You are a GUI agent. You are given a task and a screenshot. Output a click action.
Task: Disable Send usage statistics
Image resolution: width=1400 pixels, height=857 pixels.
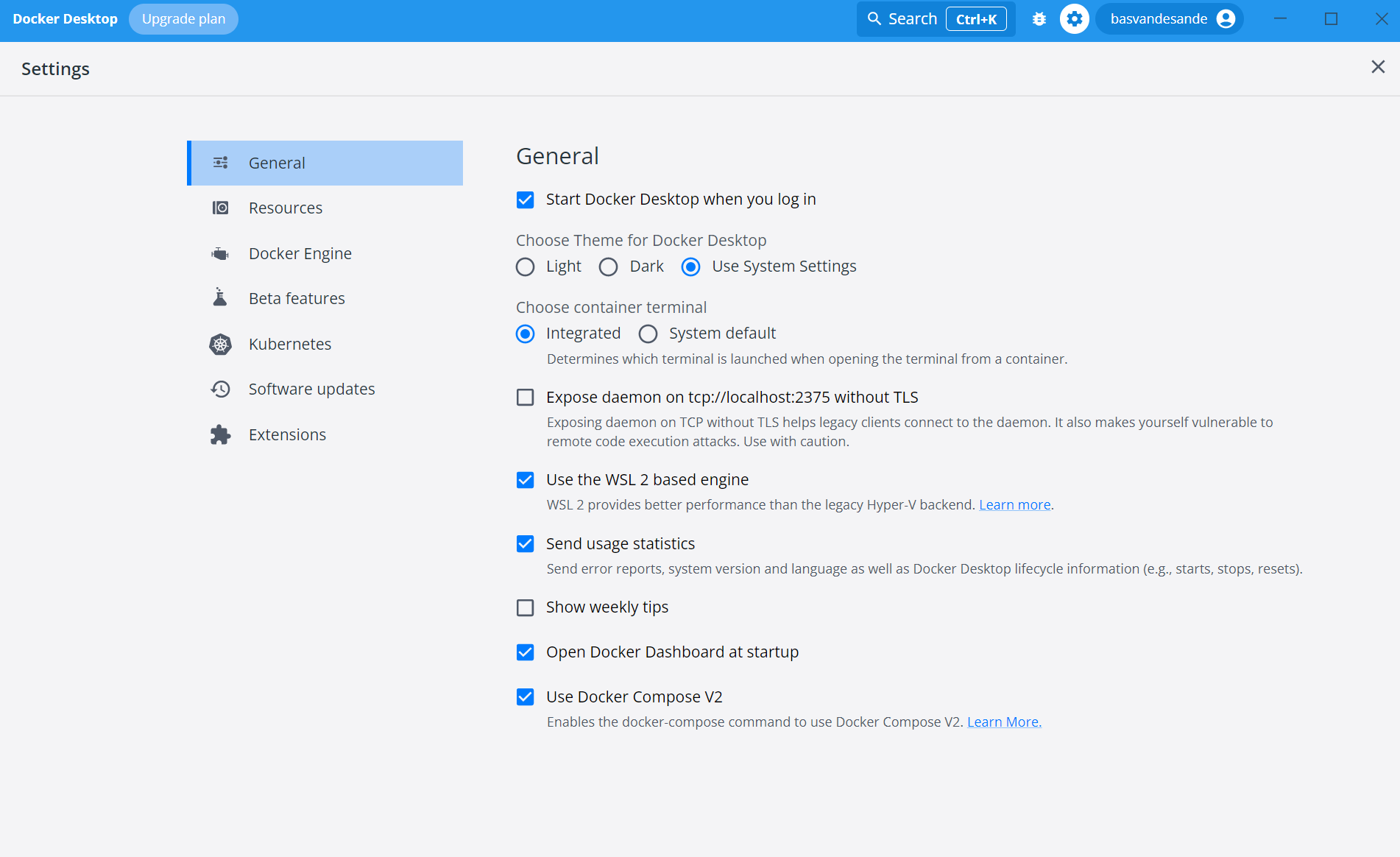point(525,544)
